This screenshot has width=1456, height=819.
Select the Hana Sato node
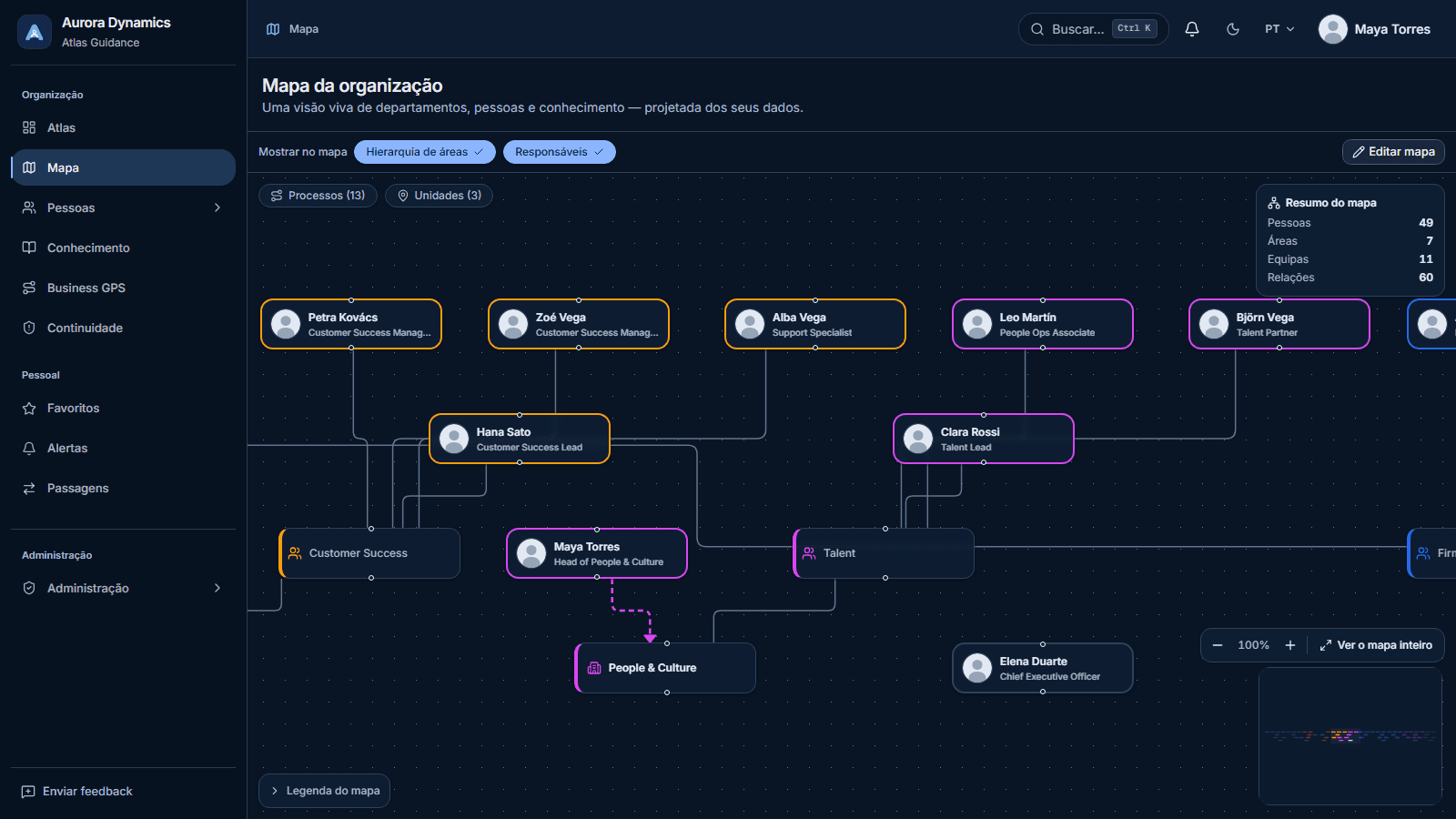click(520, 439)
